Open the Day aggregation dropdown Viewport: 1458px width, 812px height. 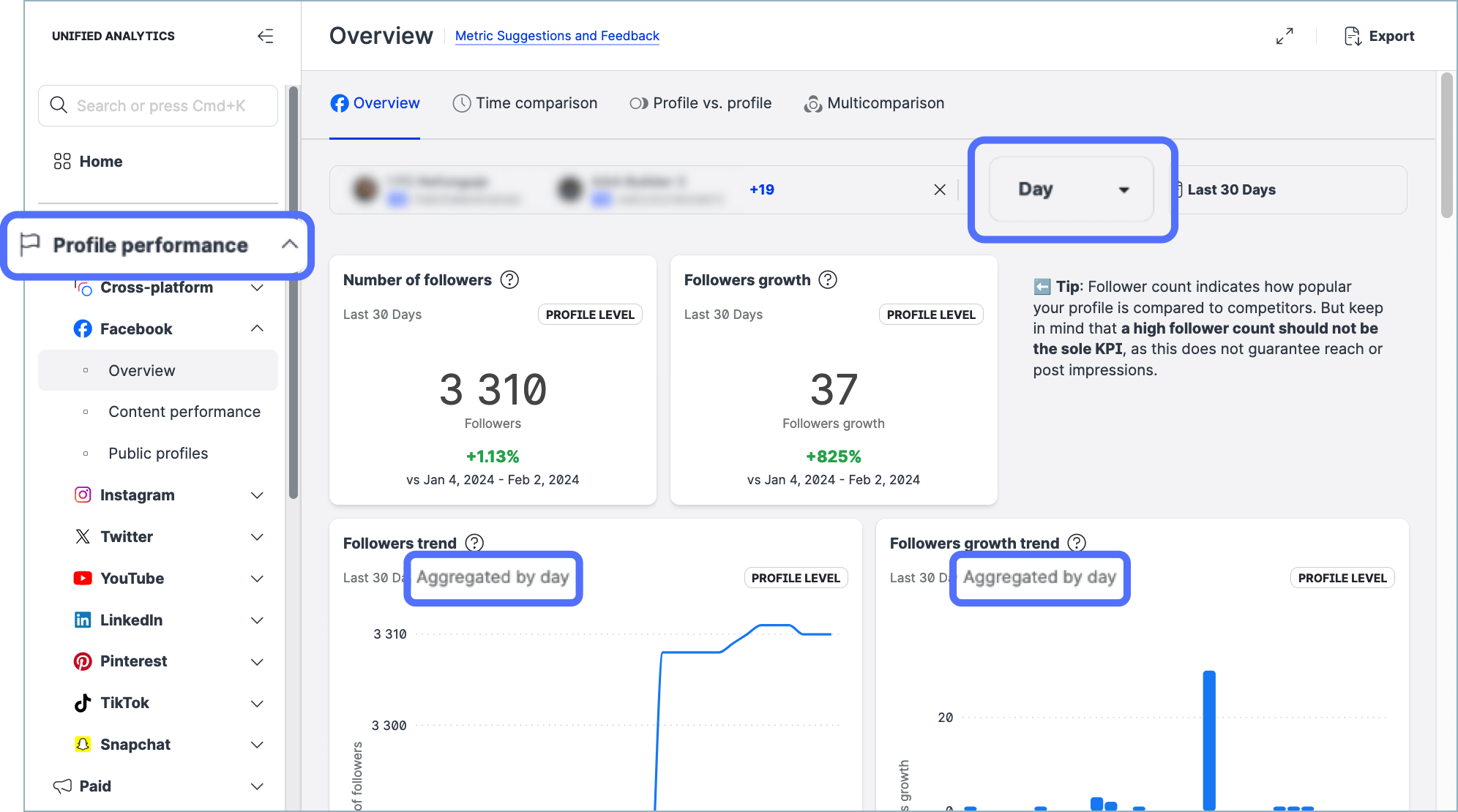click(x=1072, y=189)
